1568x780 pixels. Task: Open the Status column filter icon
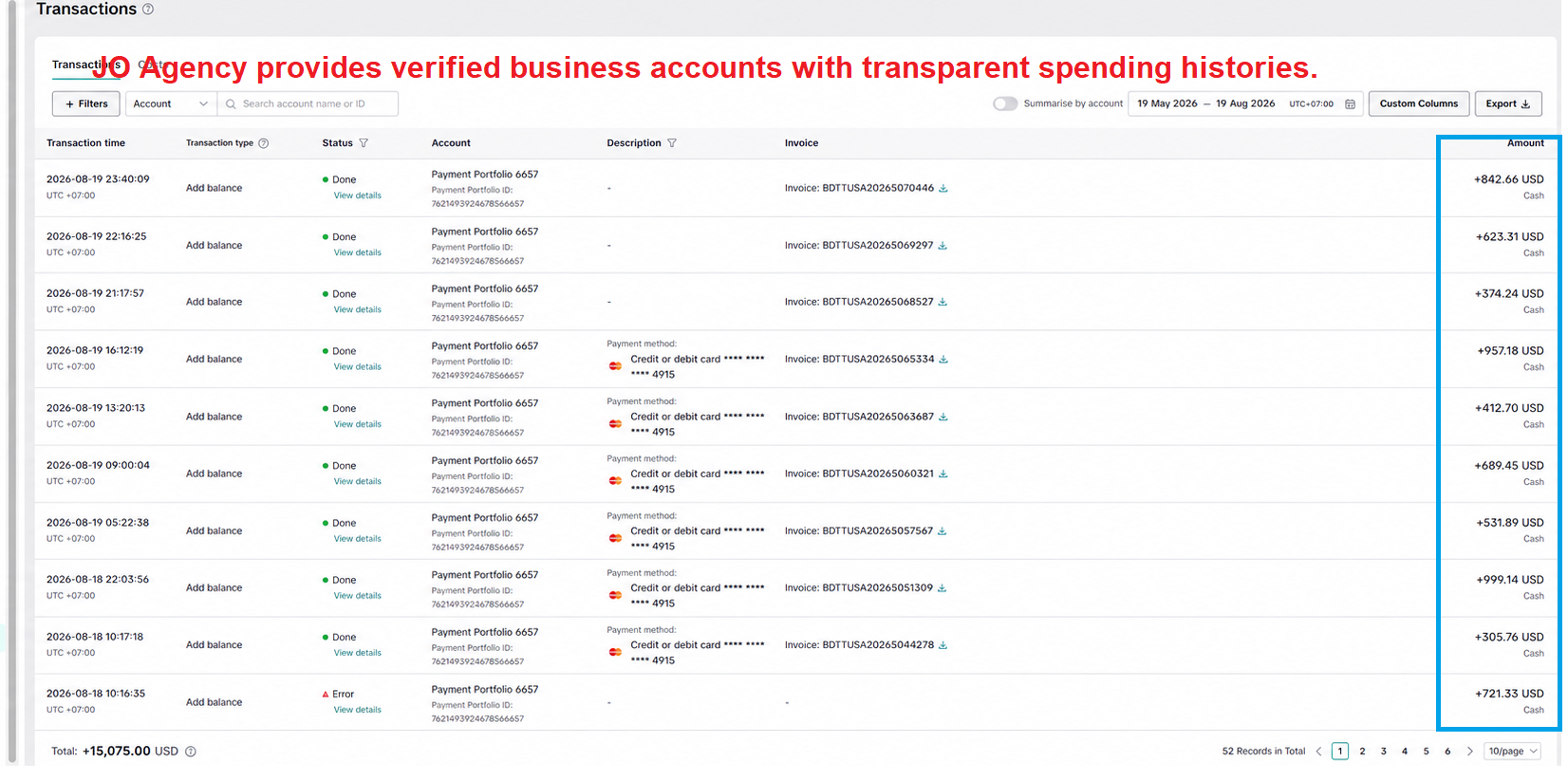tap(364, 143)
